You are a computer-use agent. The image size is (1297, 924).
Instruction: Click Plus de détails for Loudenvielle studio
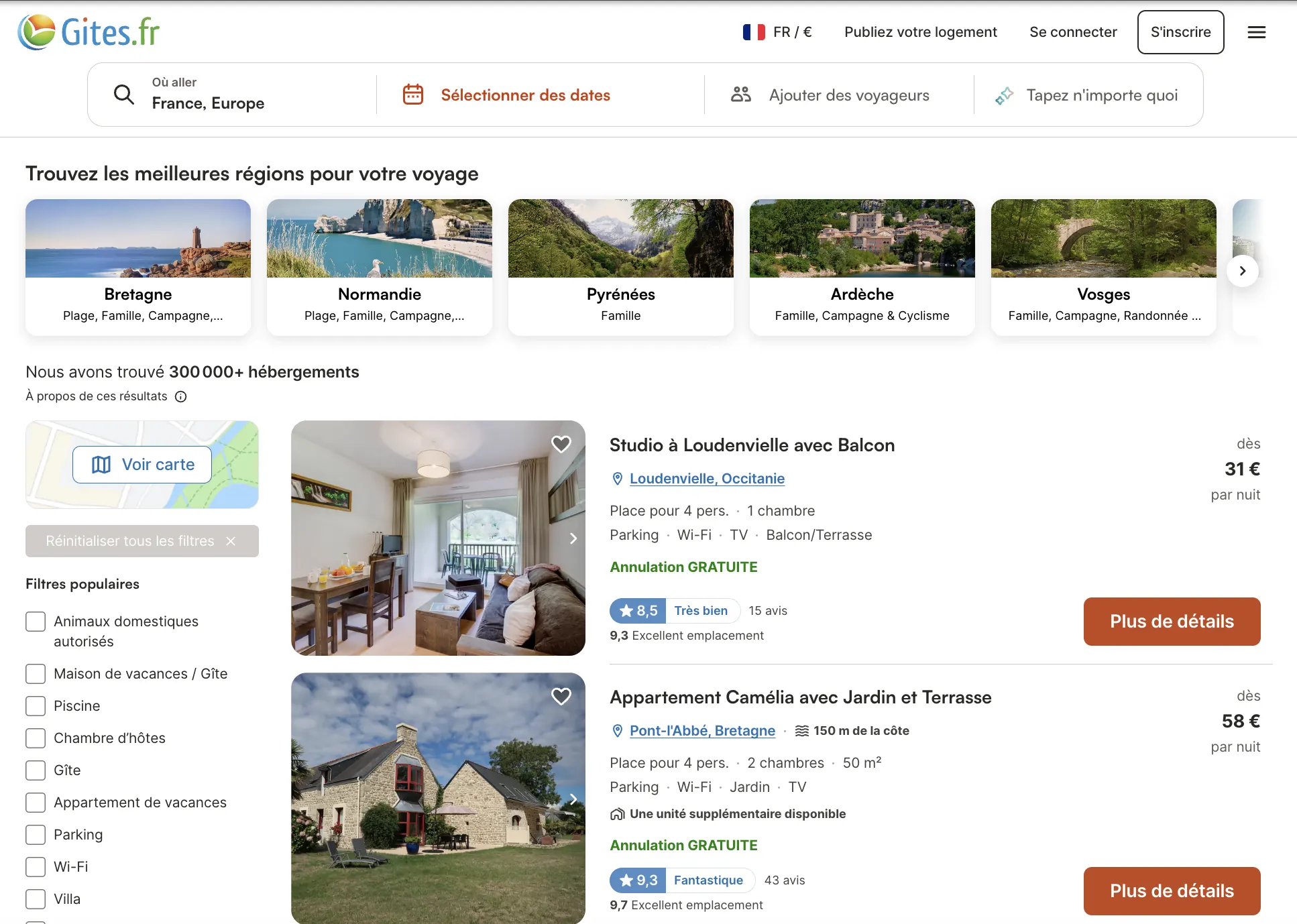(x=1172, y=622)
